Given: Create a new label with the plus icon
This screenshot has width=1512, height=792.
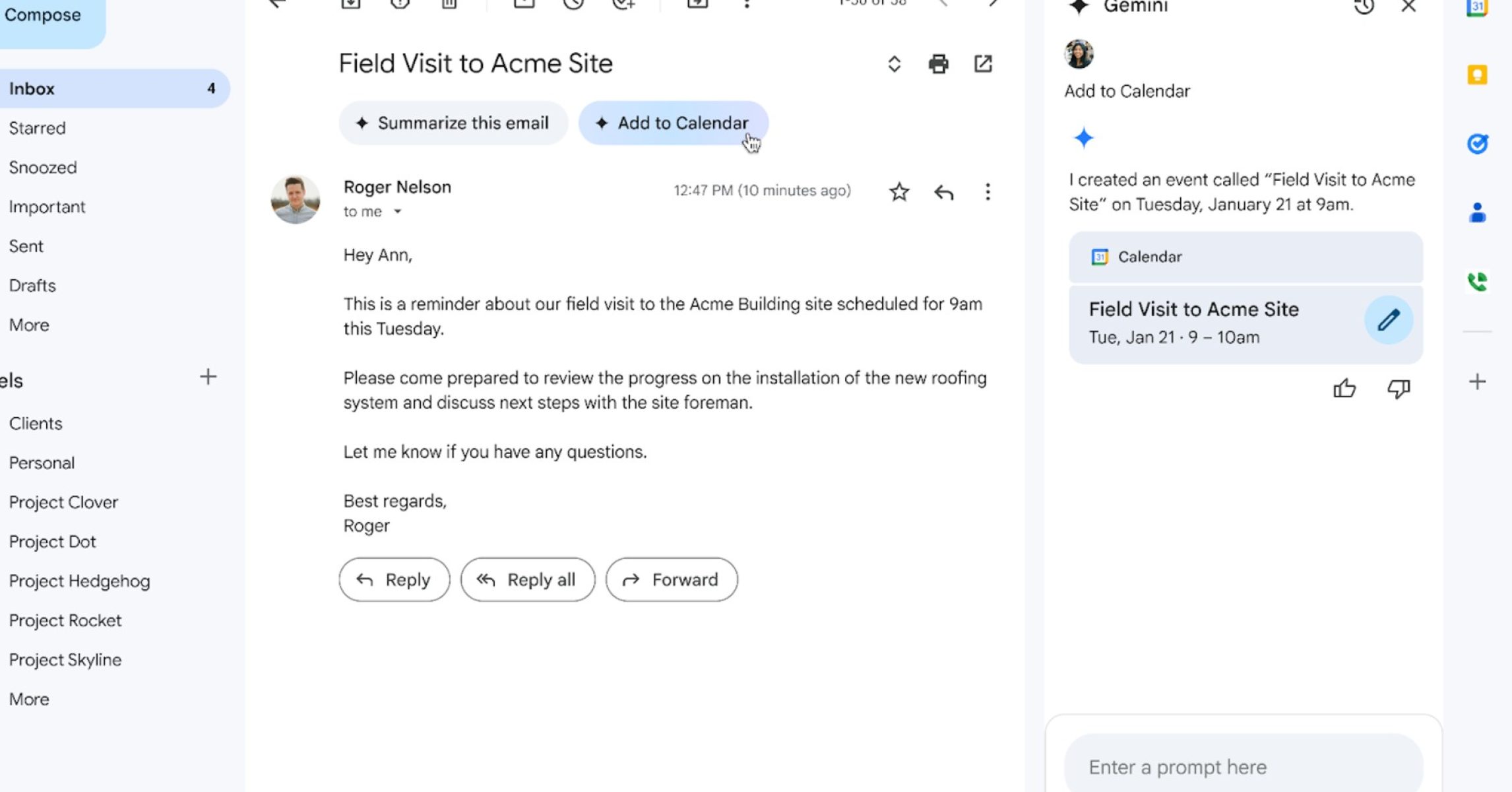Looking at the screenshot, I should click(x=208, y=377).
